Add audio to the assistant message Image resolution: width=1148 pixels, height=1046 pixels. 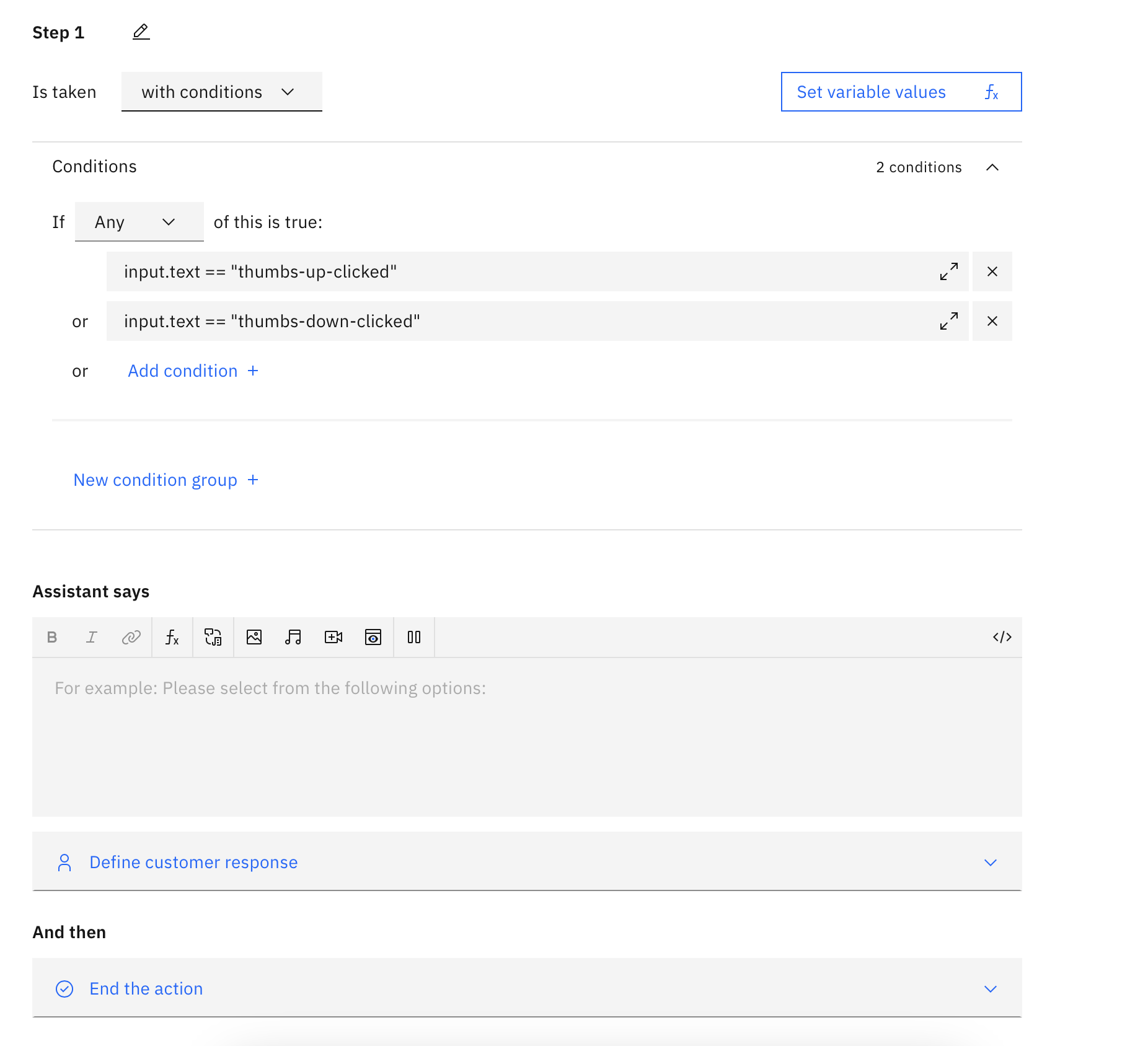293,637
